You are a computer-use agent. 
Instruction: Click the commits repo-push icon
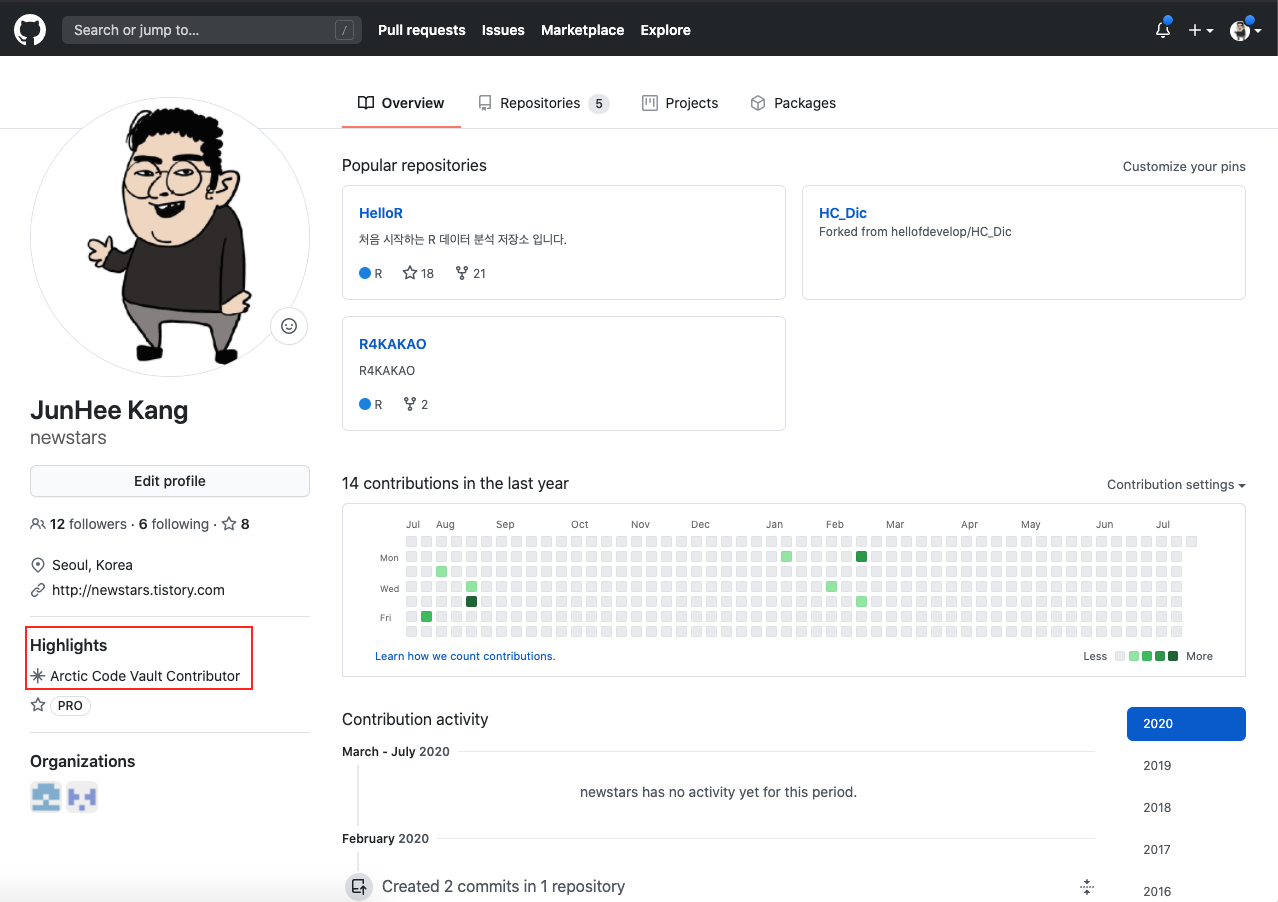coord(358,886)
